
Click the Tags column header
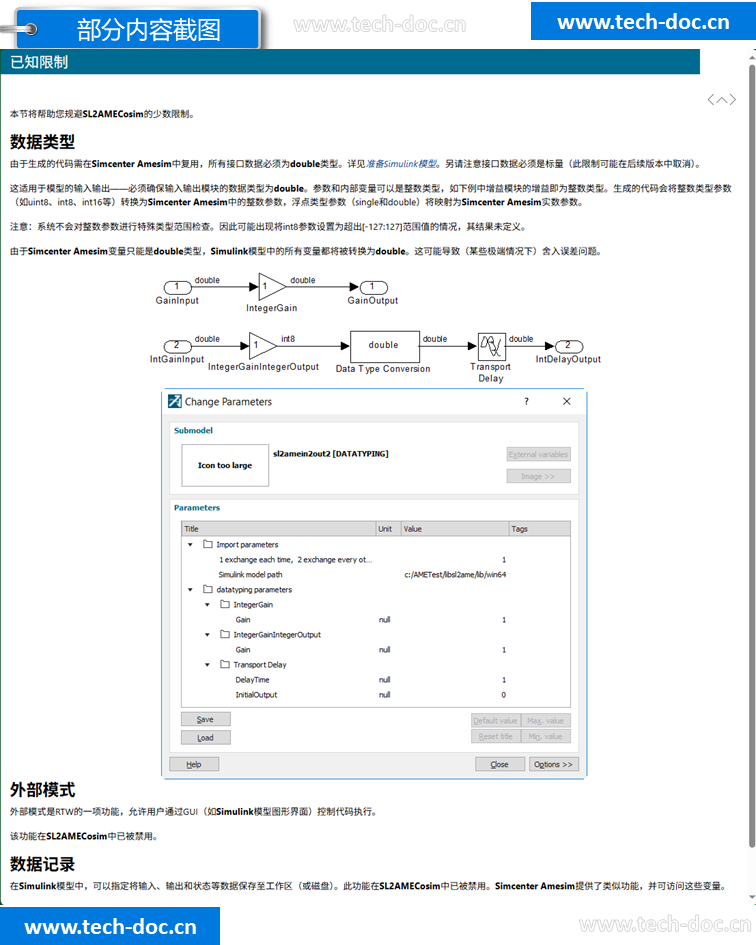pos(540,529)
